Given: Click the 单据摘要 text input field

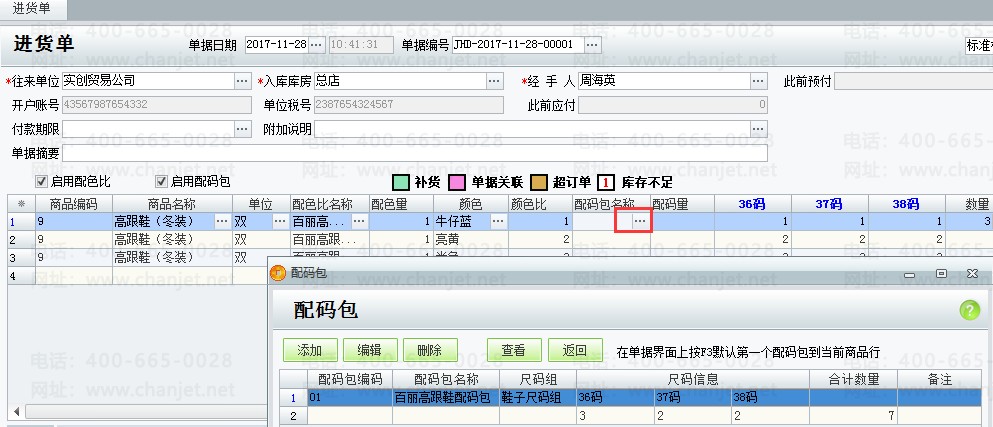Looking at the screenshot, I should [414, 153].
